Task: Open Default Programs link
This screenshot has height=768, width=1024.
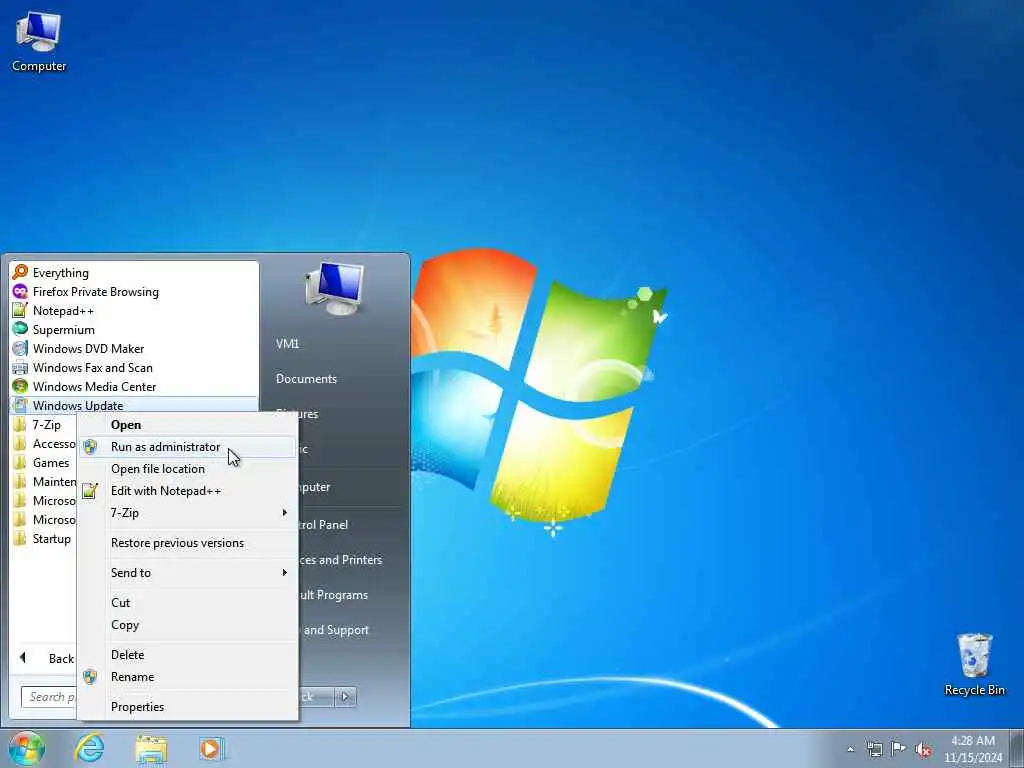Action: pos(334,595)
